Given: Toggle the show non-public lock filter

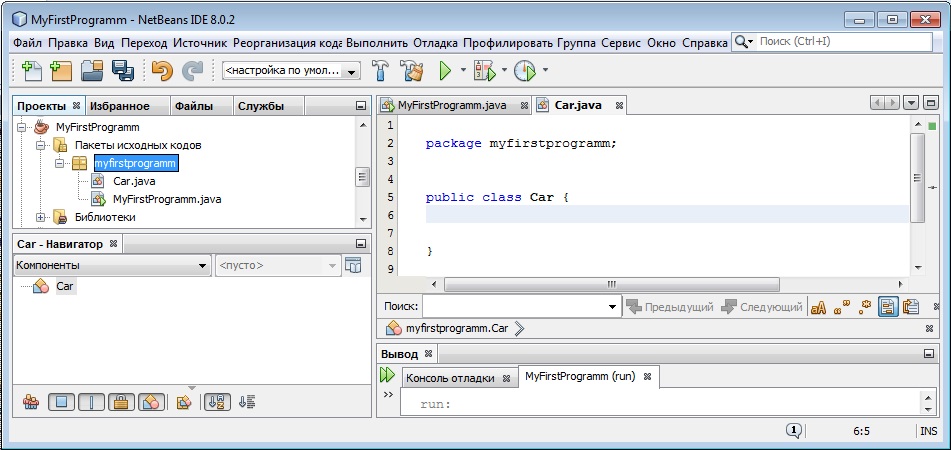Looking at the screenshot, I should (x=121, y=401).
